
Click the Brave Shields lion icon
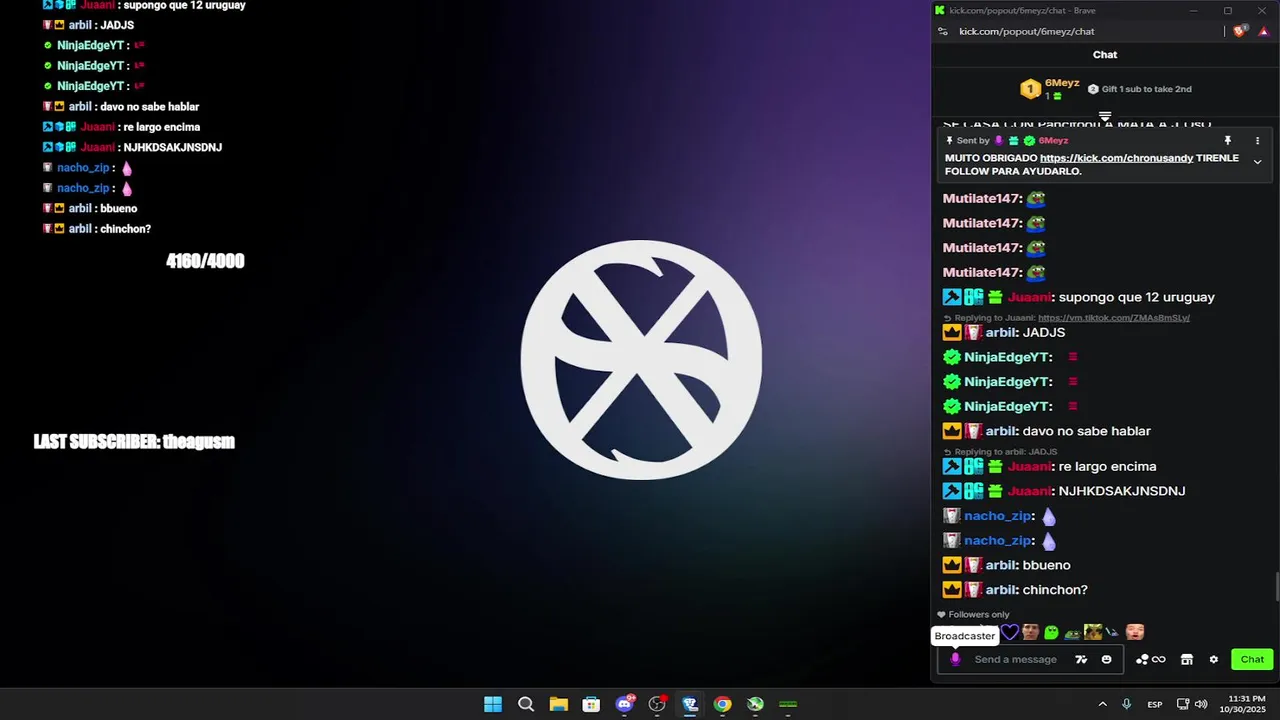[x=1240, y=31]
